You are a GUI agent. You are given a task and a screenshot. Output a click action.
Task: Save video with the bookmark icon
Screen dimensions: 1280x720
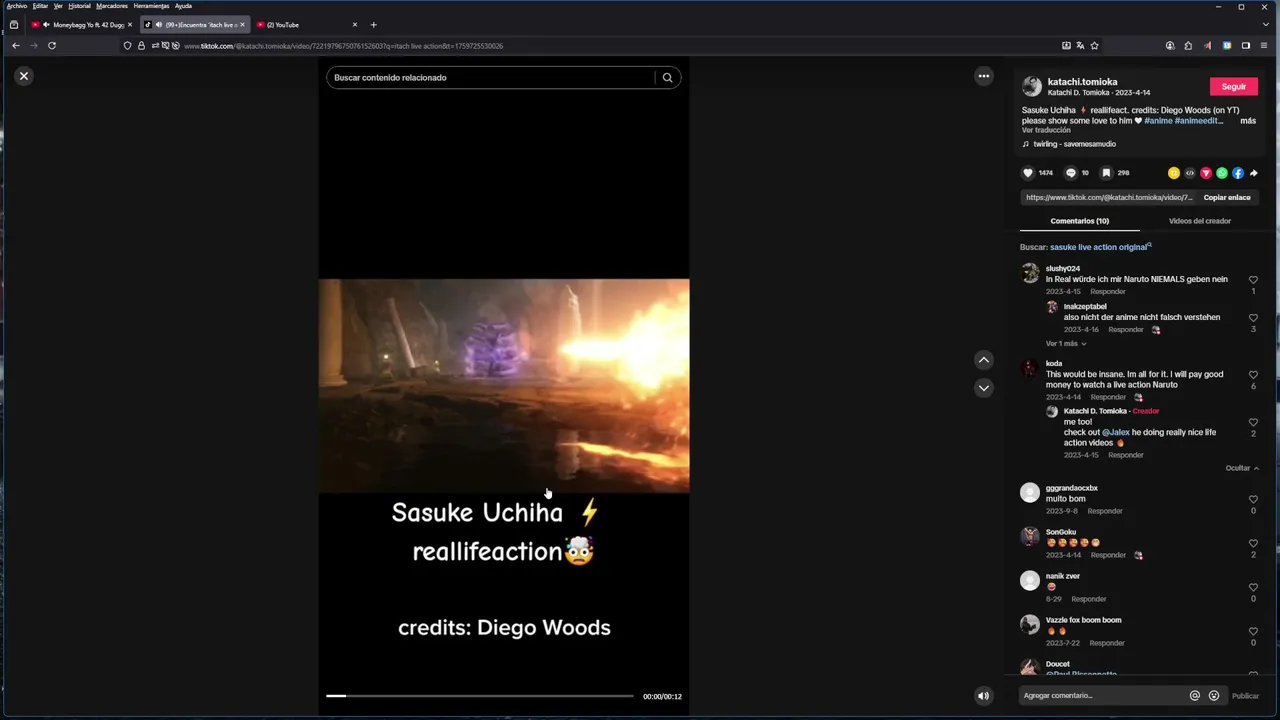tap(1106, 173)
